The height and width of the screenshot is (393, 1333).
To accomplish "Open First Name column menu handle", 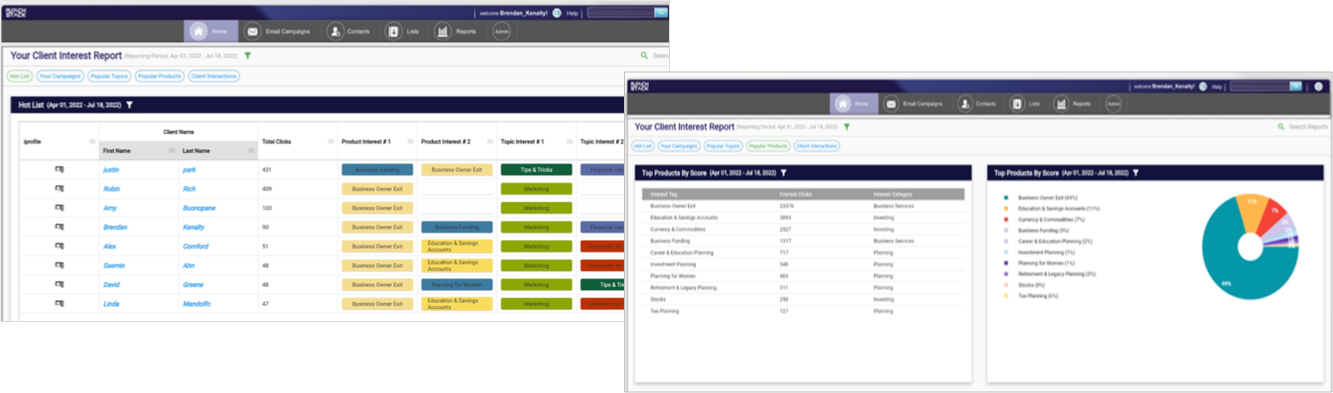I will (172, 151).
